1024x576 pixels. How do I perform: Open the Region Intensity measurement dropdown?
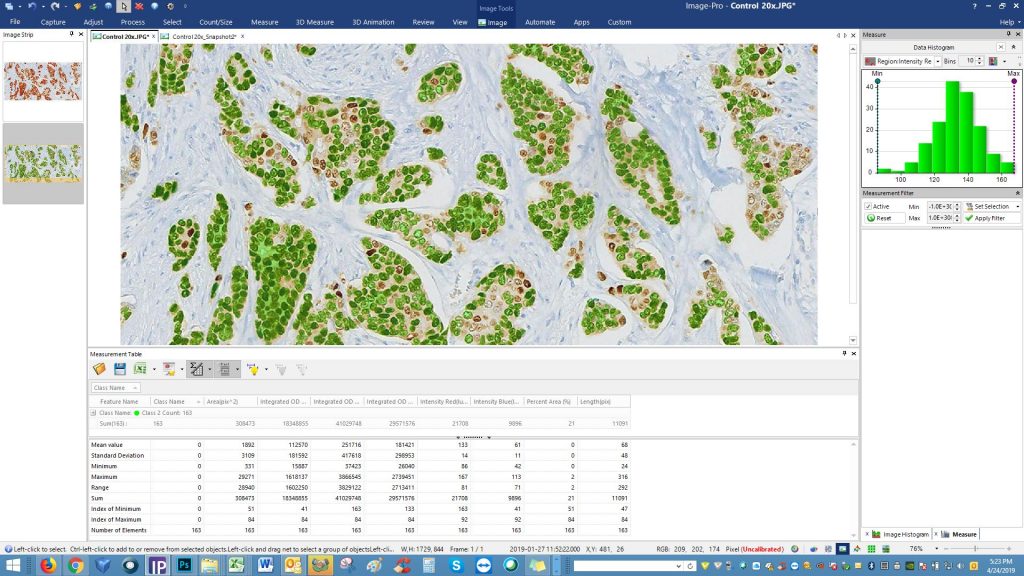pos(938,60)
